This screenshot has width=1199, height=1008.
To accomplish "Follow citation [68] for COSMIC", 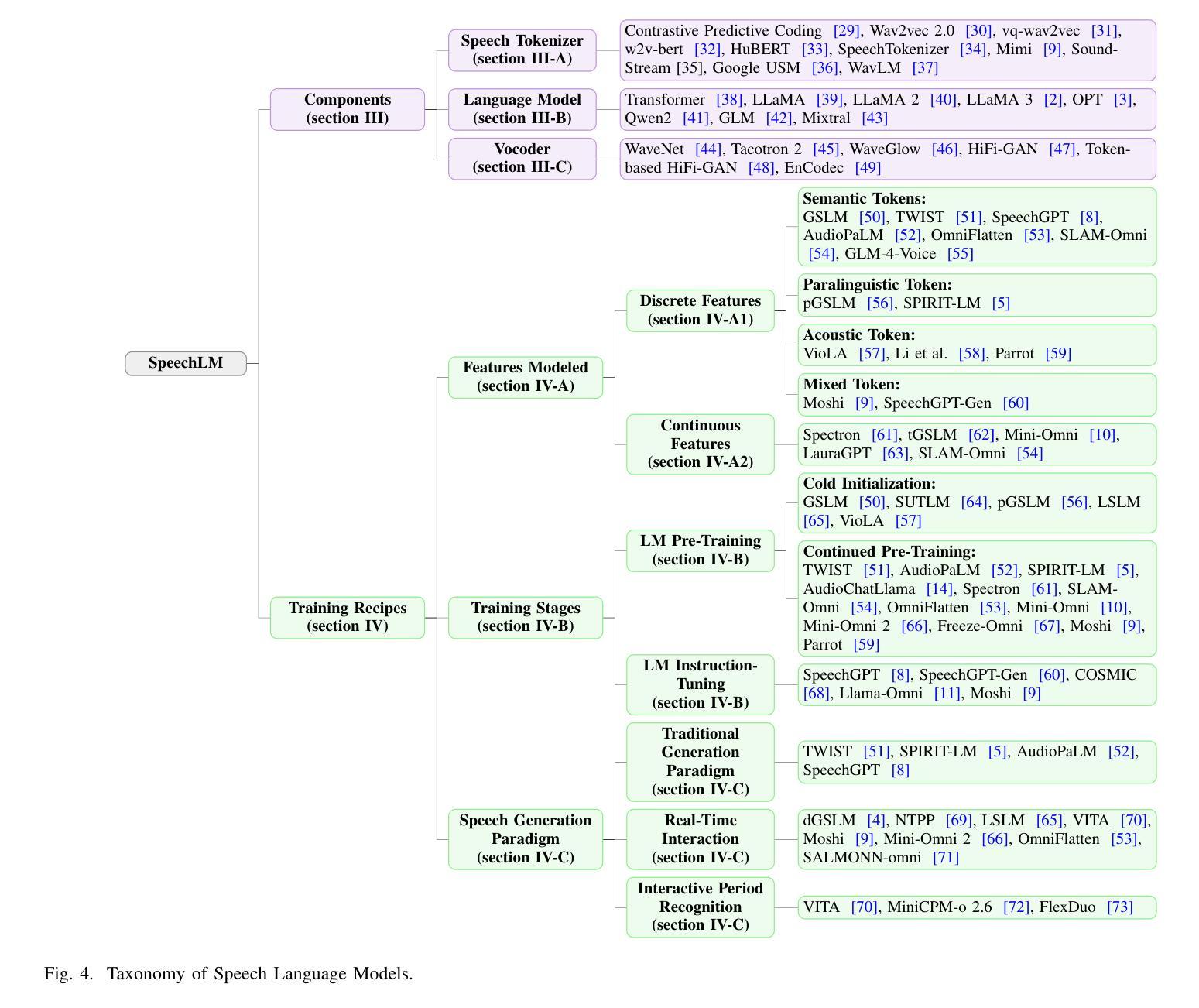I will [x=816, y=694].
